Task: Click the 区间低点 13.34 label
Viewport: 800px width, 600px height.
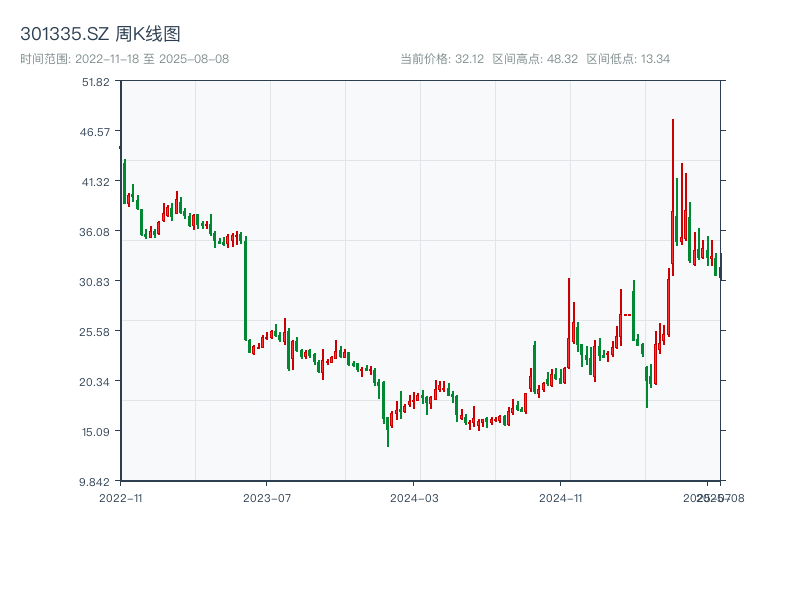Action: 628,59
